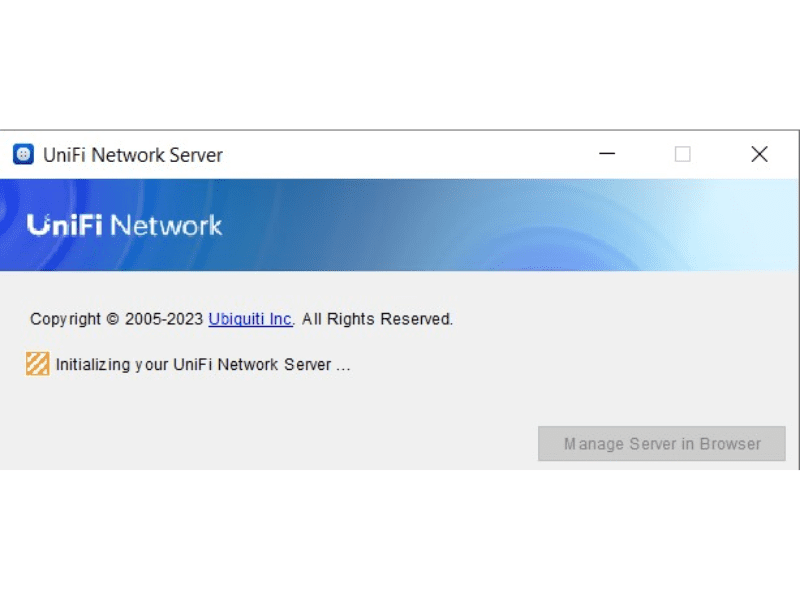Image resolution: width=800 pixels, height=600 pixels.
Task: Click the ellipsis after the initializing message
Action: 343,366
